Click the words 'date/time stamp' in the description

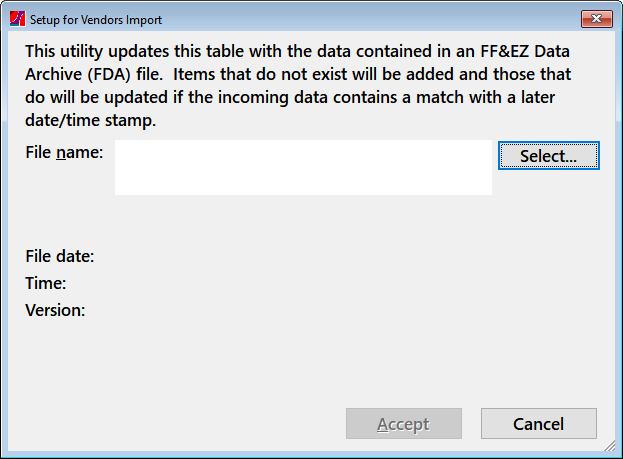(x=91, y=120)
